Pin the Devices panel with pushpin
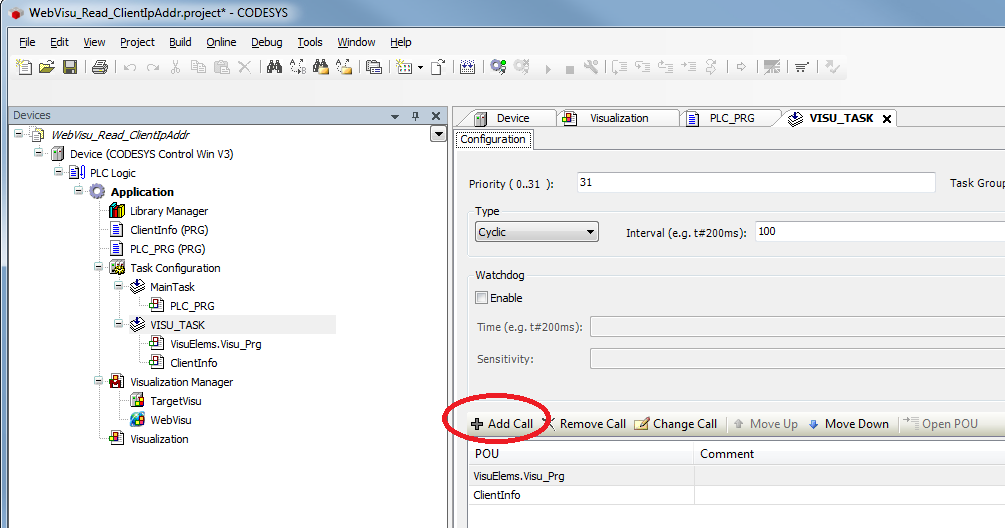The width and height of the screenshot is (1005, 528). tap(416, 116)
